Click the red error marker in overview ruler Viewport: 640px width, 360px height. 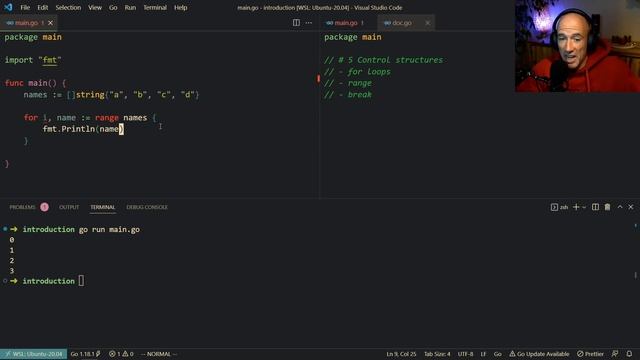point(318,78)
